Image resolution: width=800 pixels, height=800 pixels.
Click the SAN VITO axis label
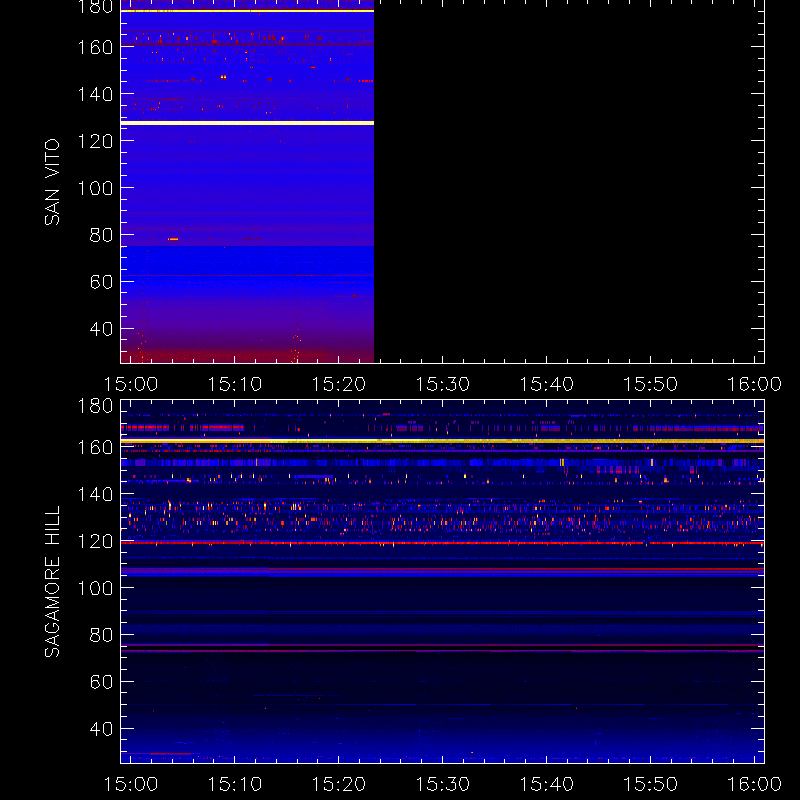click(x=52, y=182)
